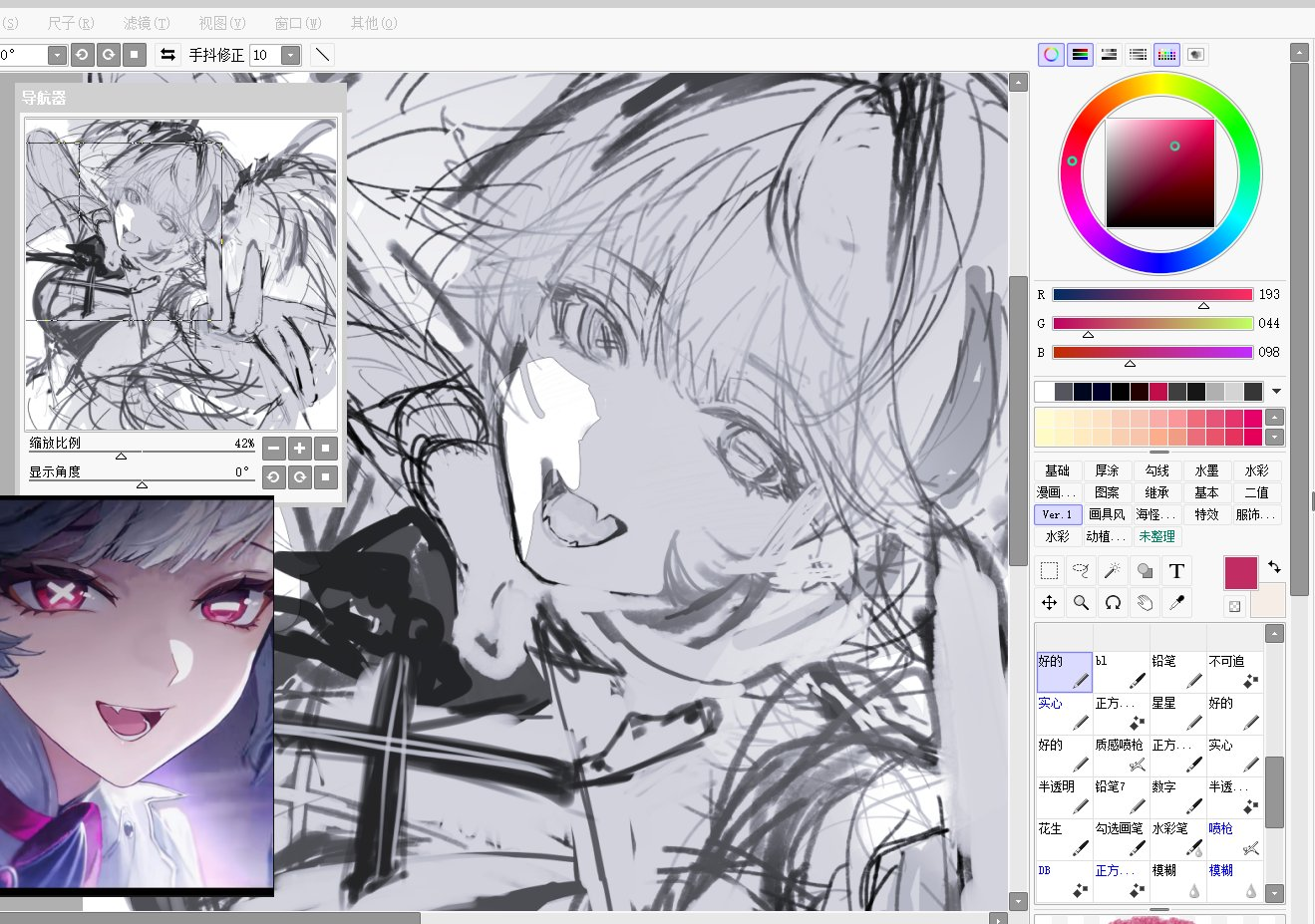
Task: Click the Navigator canvas preview thumbnail
Action: 181,274
